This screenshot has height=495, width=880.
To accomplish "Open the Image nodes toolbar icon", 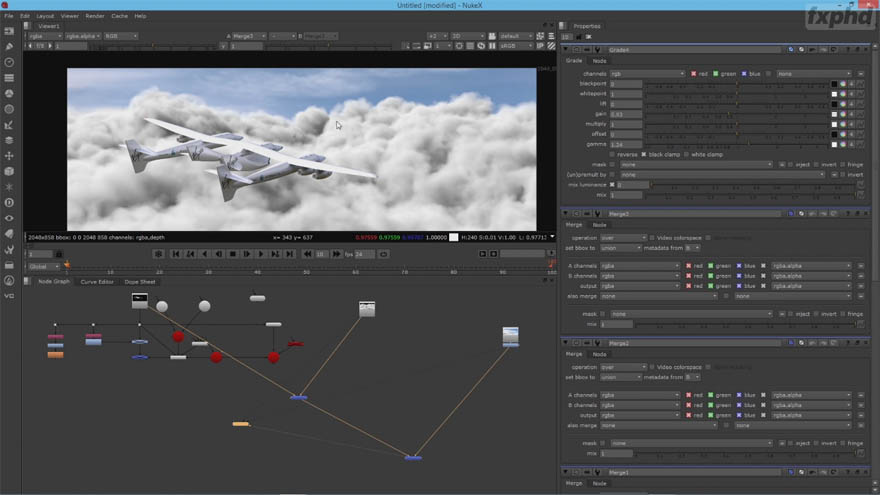I will coord(9,31).
